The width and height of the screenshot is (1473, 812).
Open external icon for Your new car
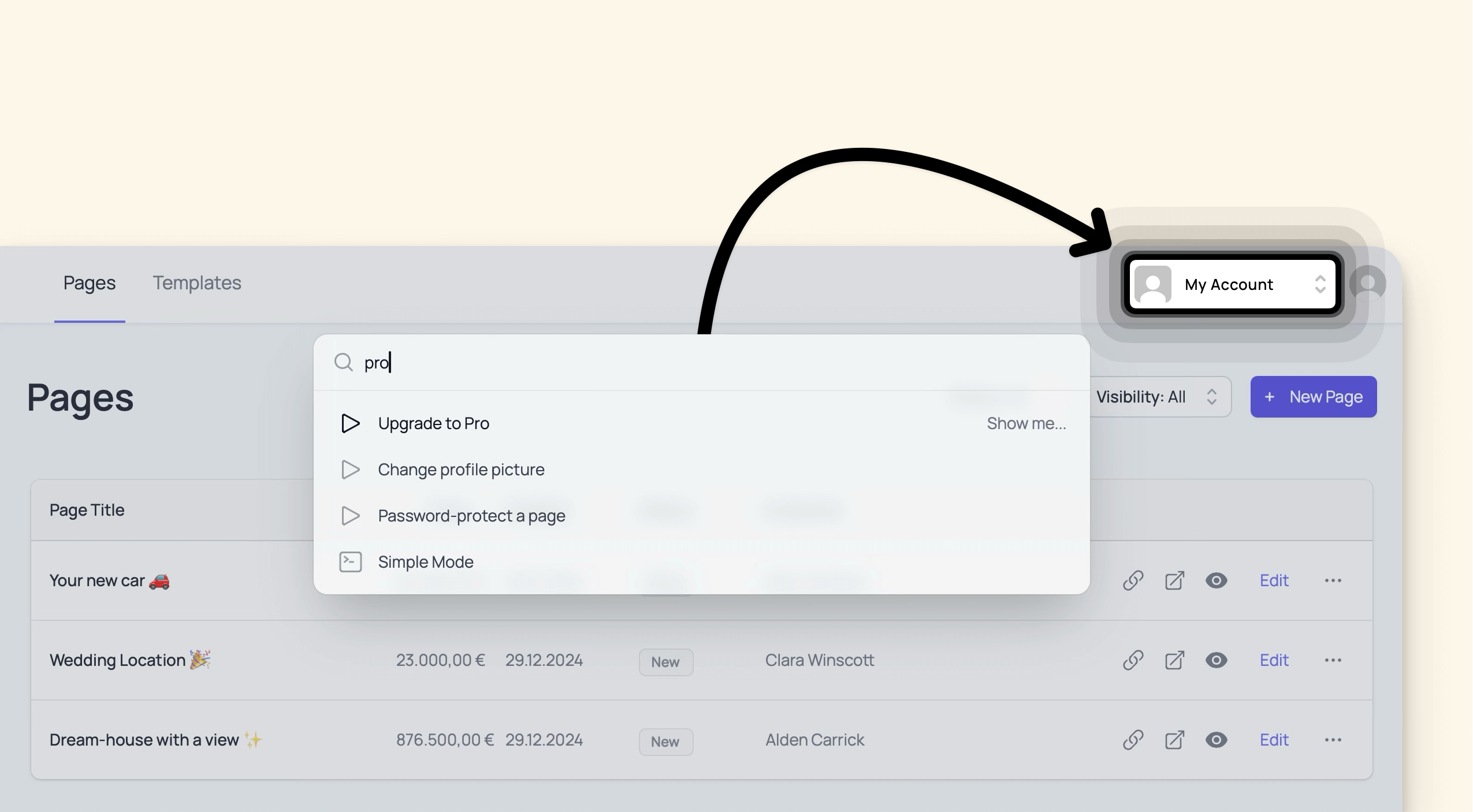(1174, 580)
